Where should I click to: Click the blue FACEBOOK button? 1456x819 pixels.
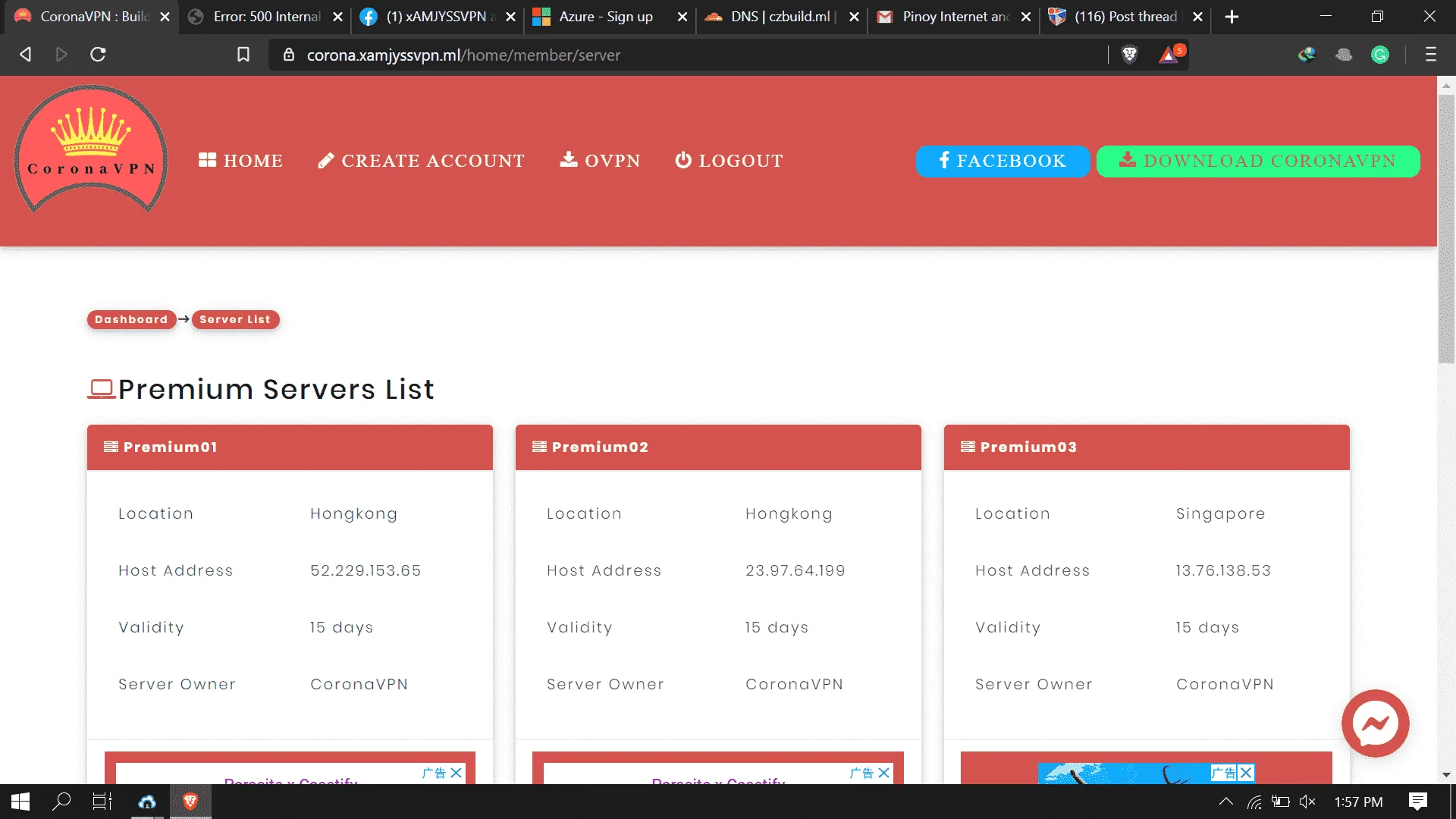coord(1003,162)
